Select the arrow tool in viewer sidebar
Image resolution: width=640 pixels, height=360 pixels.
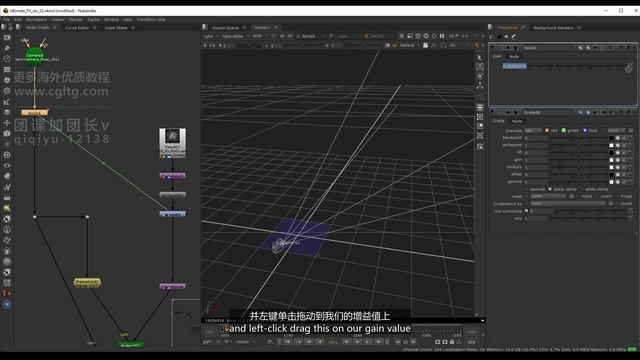[x=480, y=58]
